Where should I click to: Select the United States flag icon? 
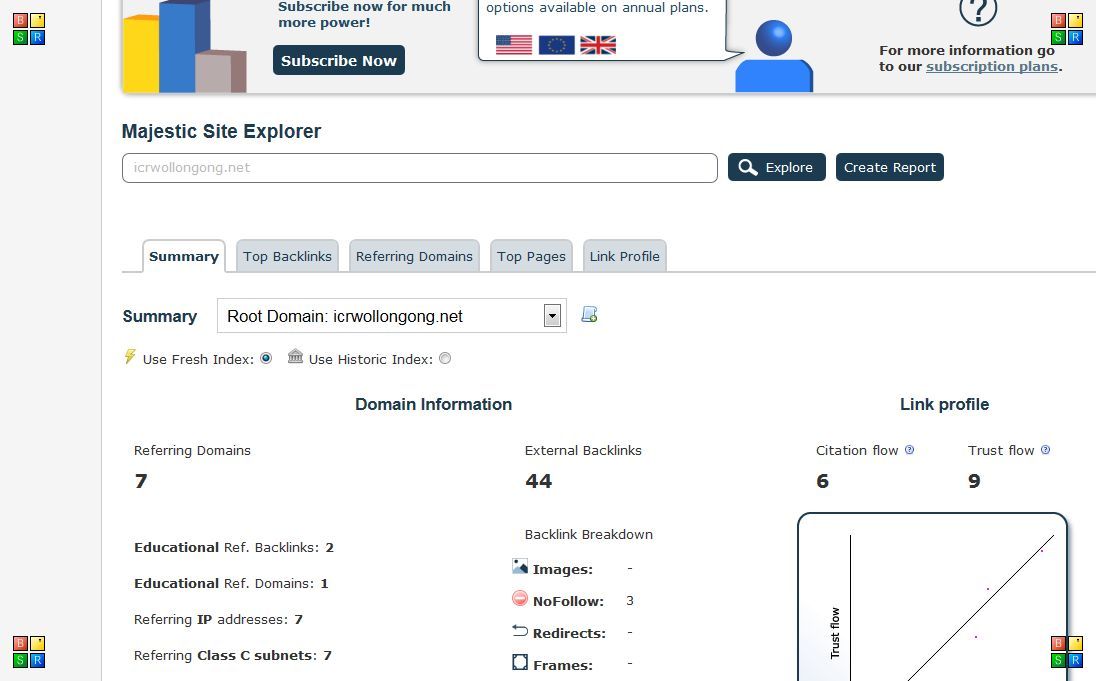click(x=514, y=45)
